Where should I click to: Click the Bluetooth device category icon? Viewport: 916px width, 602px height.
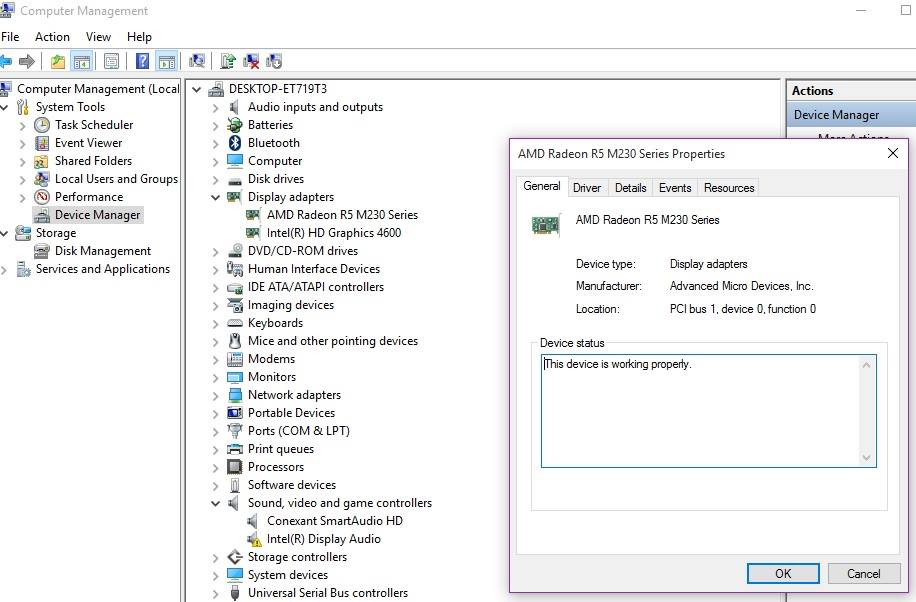pos(235,143)
